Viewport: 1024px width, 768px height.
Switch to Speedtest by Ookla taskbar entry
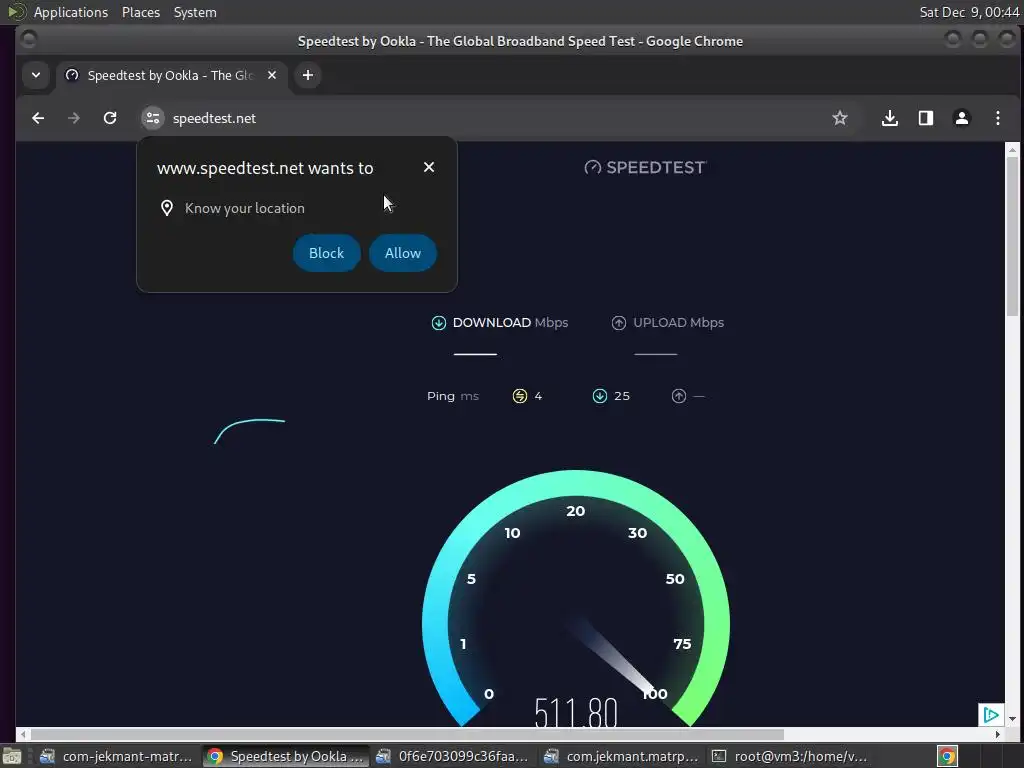coord(285,756)
